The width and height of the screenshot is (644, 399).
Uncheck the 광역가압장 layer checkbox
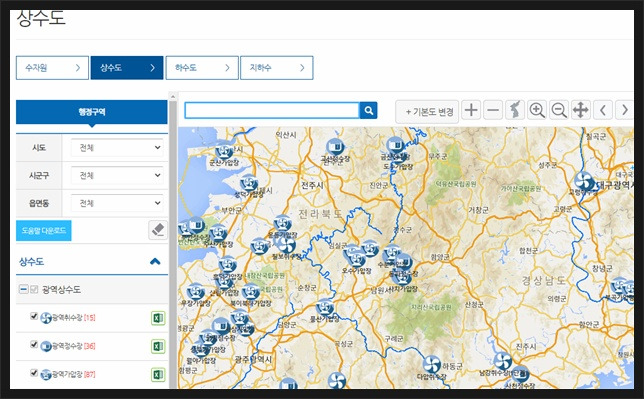pyautogui.click(x=34, y=373)
